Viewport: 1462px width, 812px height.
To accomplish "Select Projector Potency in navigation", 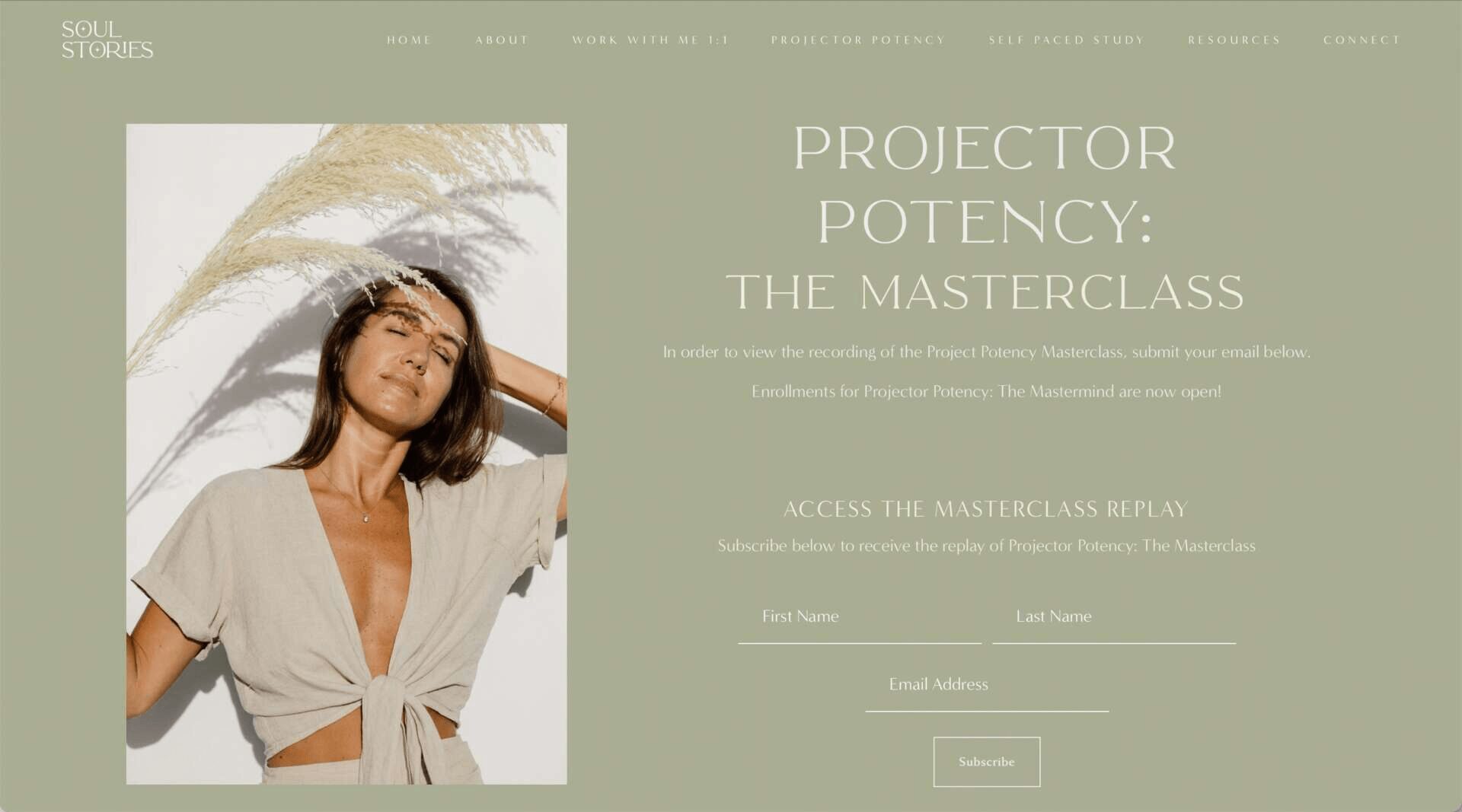I will tap(858, 40).
